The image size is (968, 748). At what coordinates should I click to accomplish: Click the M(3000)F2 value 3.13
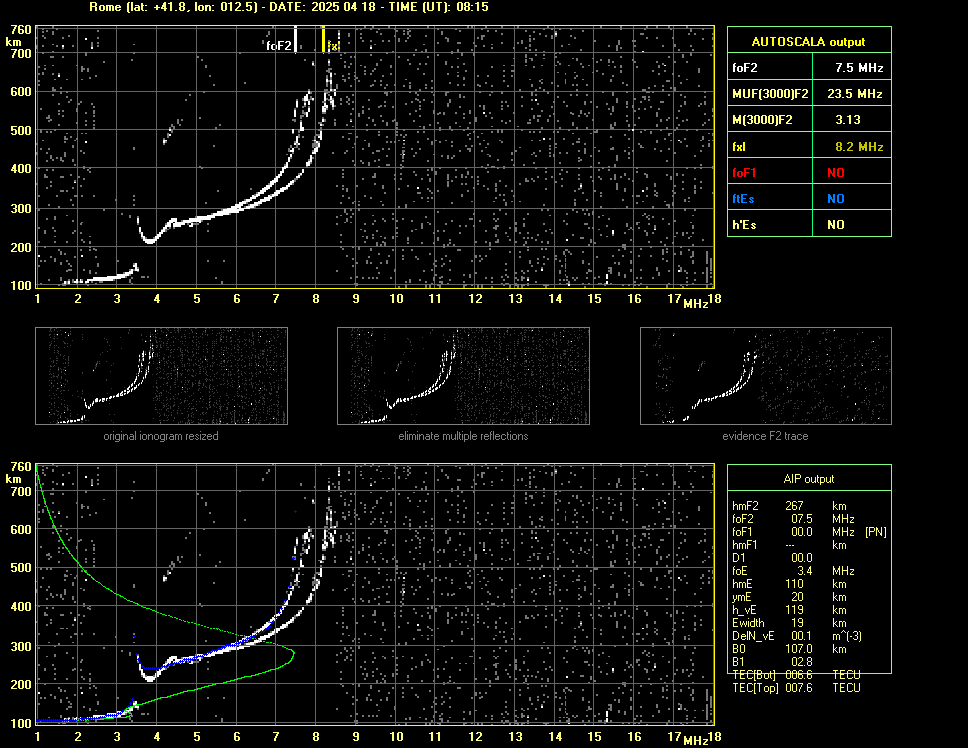(x=848, y=120)
